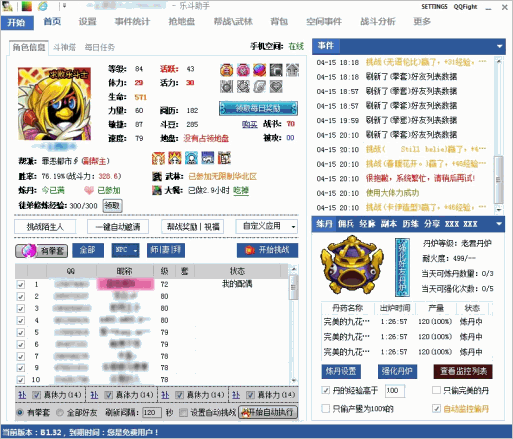This screenshot has height=439, width=513.
Task: Click the 大餐 icon
Action: 157,190
